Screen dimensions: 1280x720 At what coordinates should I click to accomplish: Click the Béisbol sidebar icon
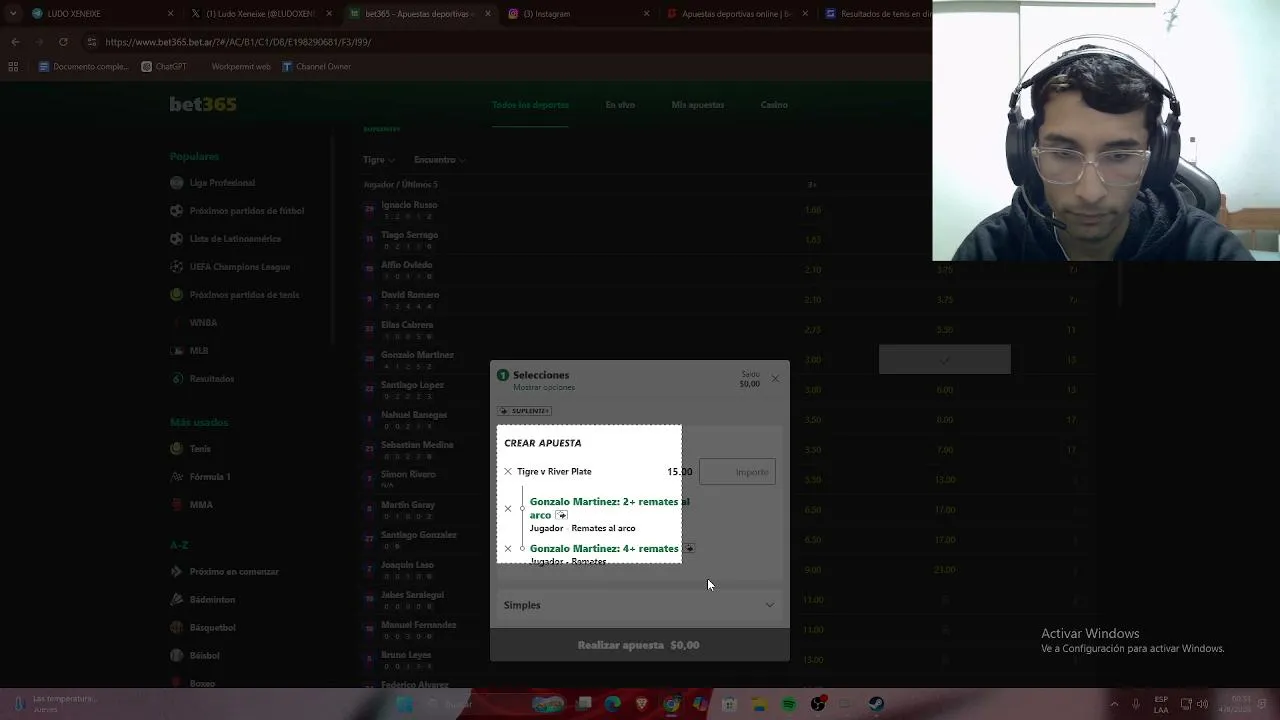(177, 656)
